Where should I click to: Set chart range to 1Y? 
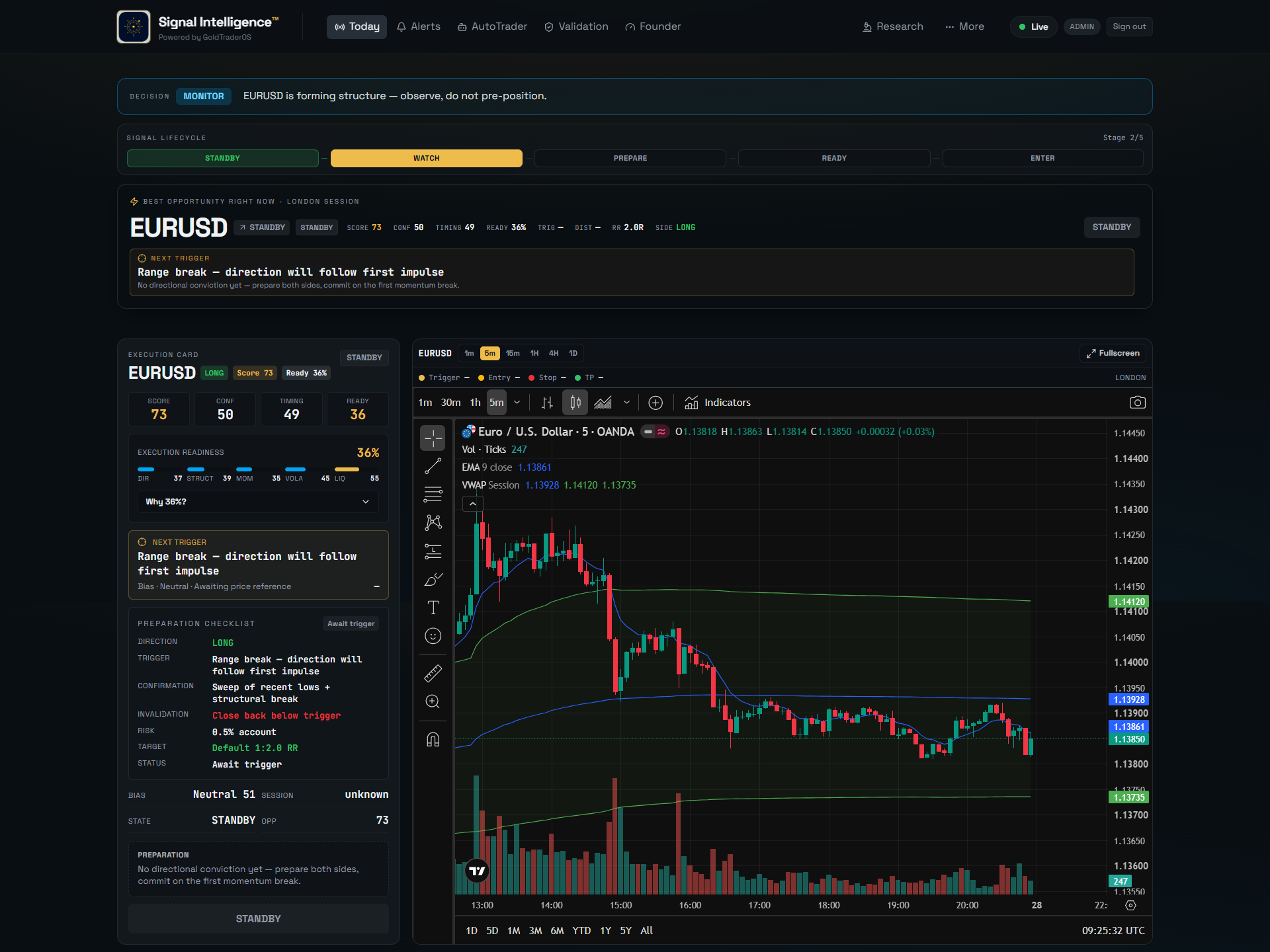[x=606, y=931]
